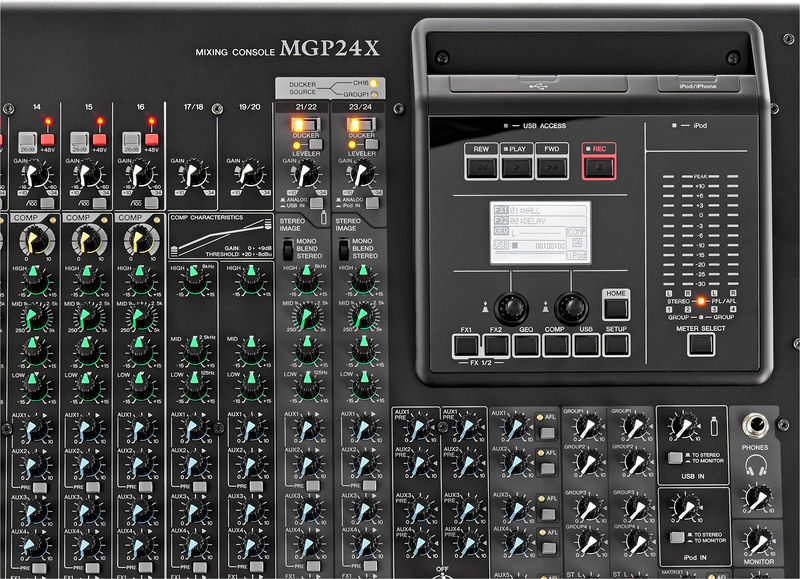Click the AUX1 master knob beside its AFL switch

516,427
